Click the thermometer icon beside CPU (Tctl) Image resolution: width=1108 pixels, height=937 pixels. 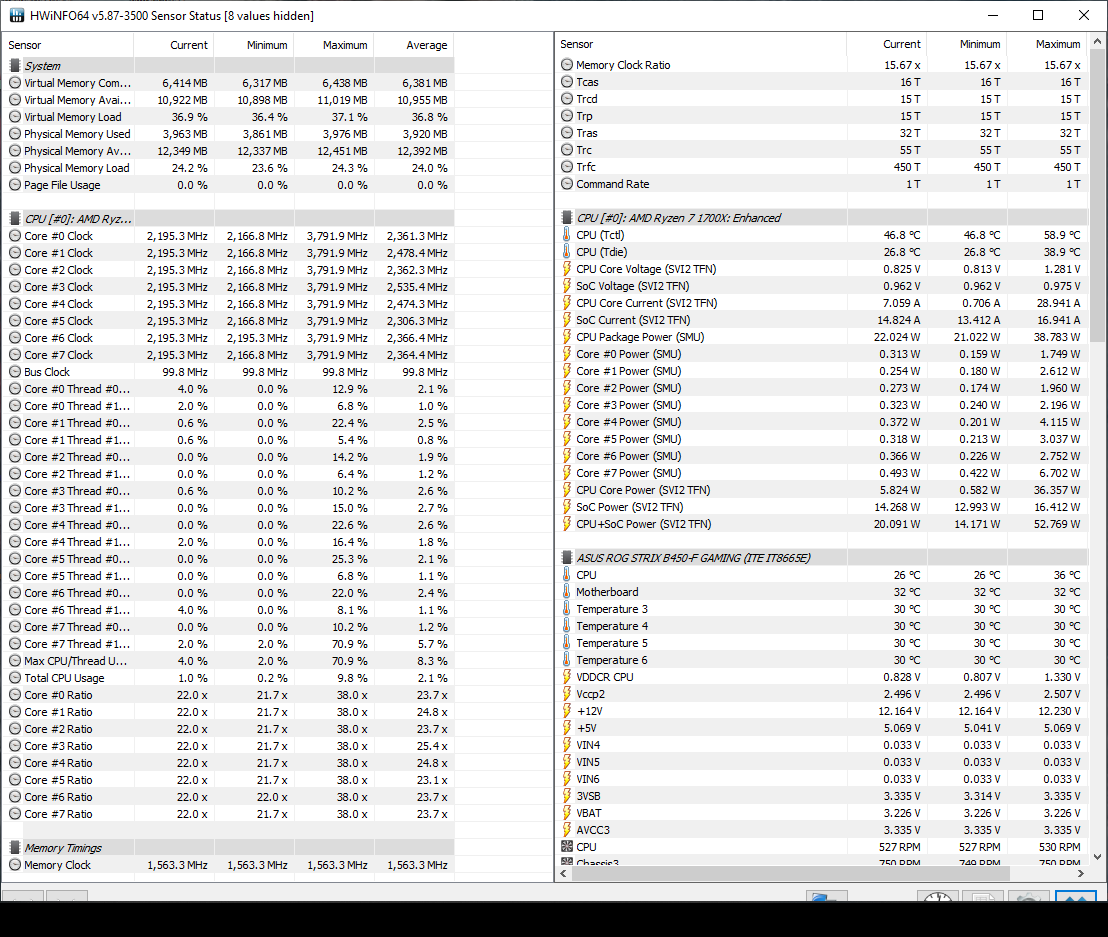tap(567, 235)
